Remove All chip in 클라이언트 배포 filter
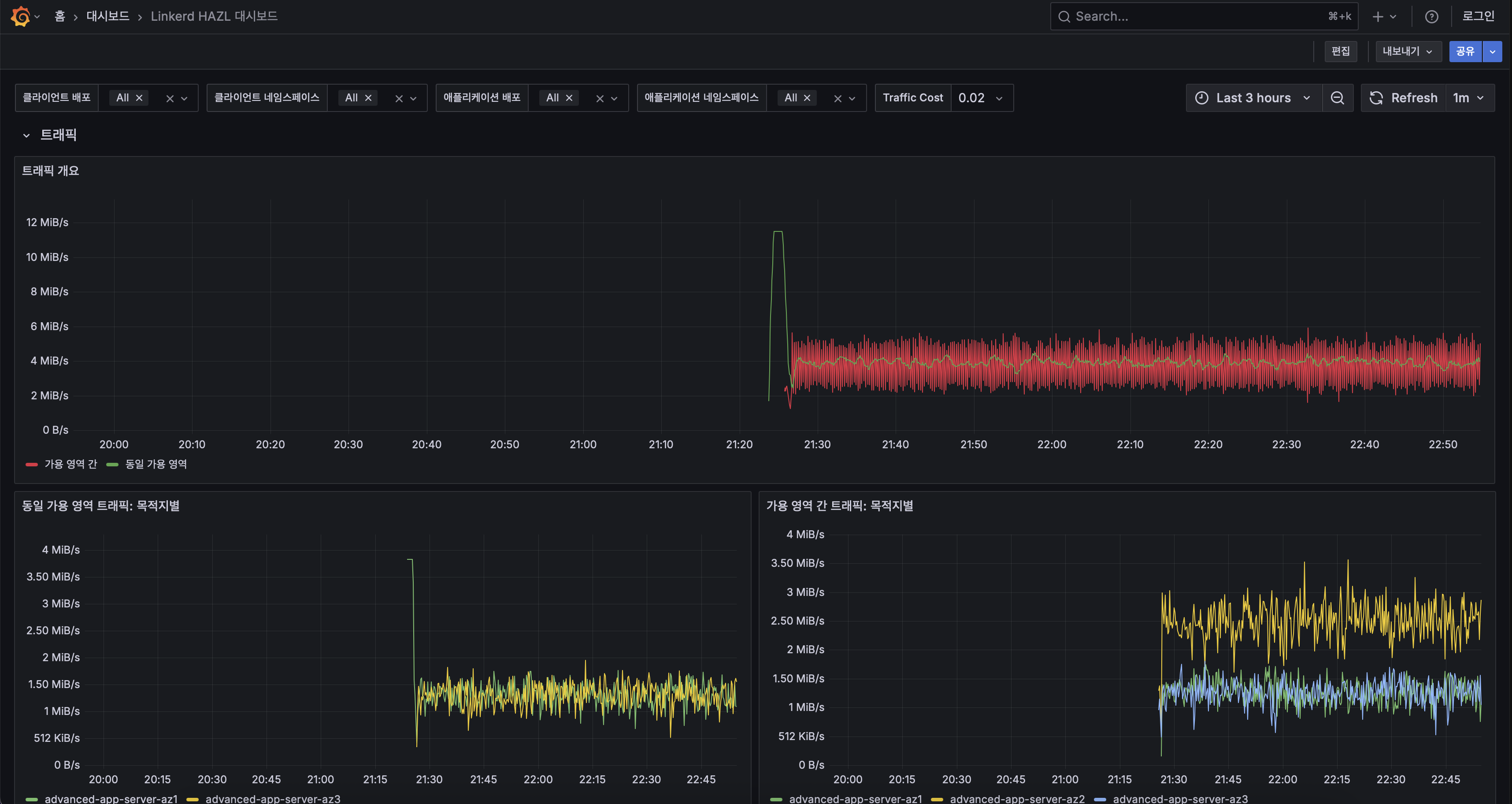This screenshot has width=1512, height=804. [139, 98]
